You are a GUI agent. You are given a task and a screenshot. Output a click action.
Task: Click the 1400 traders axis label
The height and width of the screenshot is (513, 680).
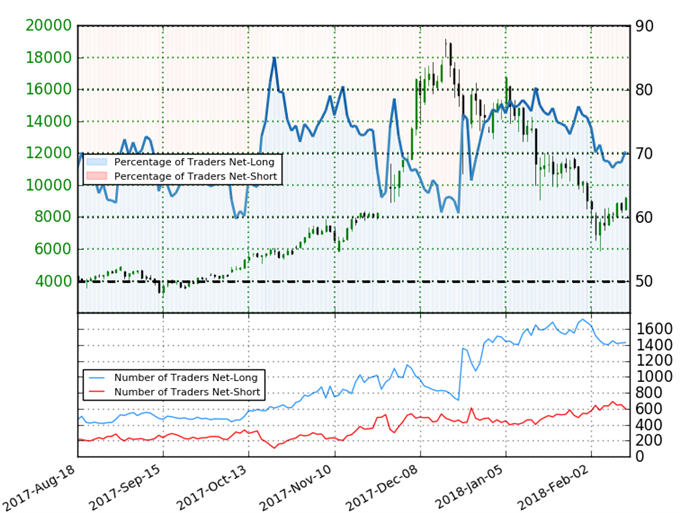[x=654, y=345]
